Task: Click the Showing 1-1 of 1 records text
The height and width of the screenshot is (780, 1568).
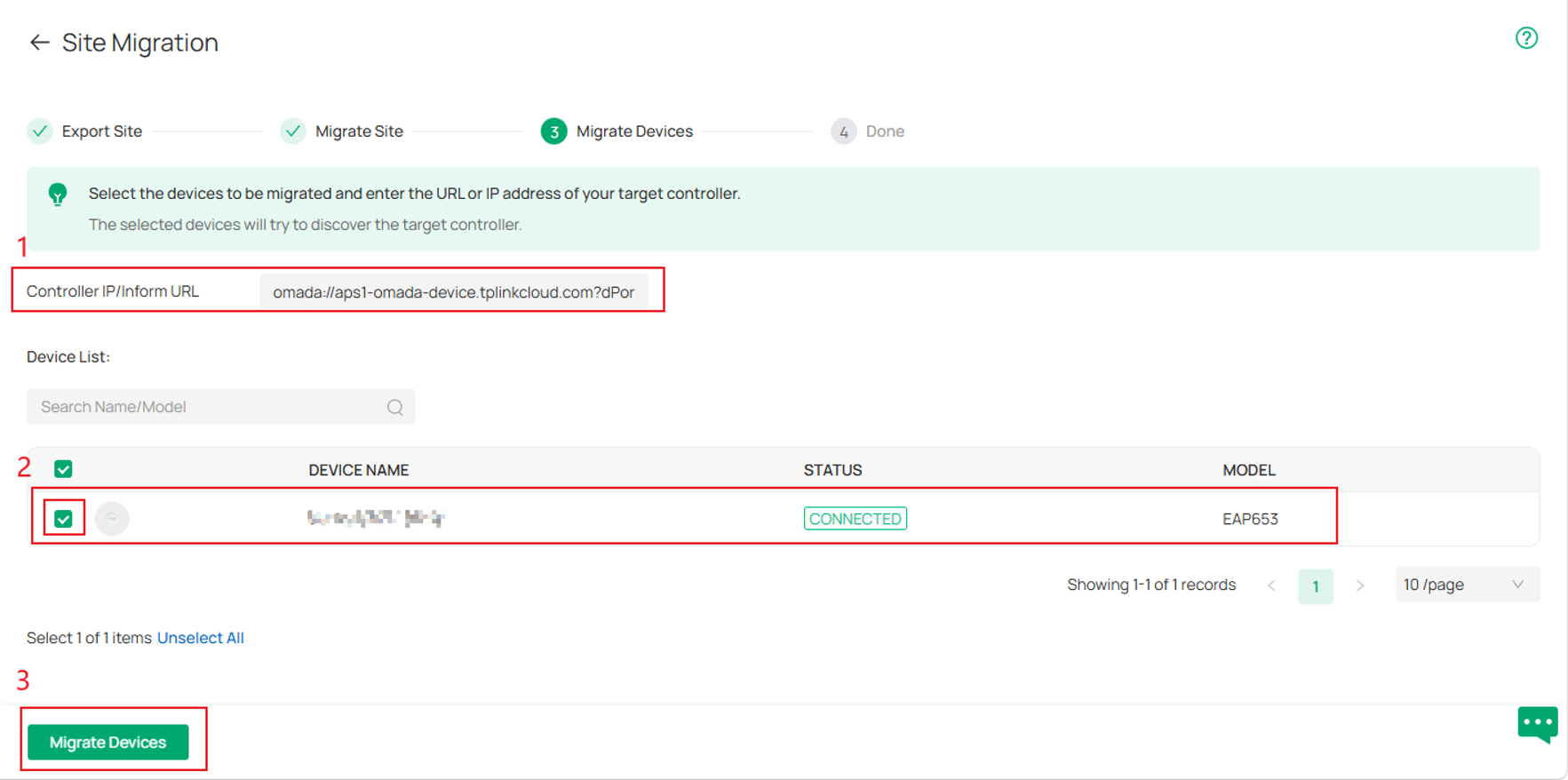Action: click(1151, 585)
